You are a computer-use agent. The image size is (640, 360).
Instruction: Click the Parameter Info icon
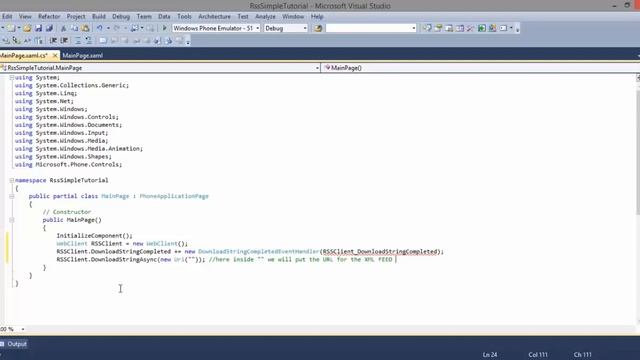[x=16, y=40]
